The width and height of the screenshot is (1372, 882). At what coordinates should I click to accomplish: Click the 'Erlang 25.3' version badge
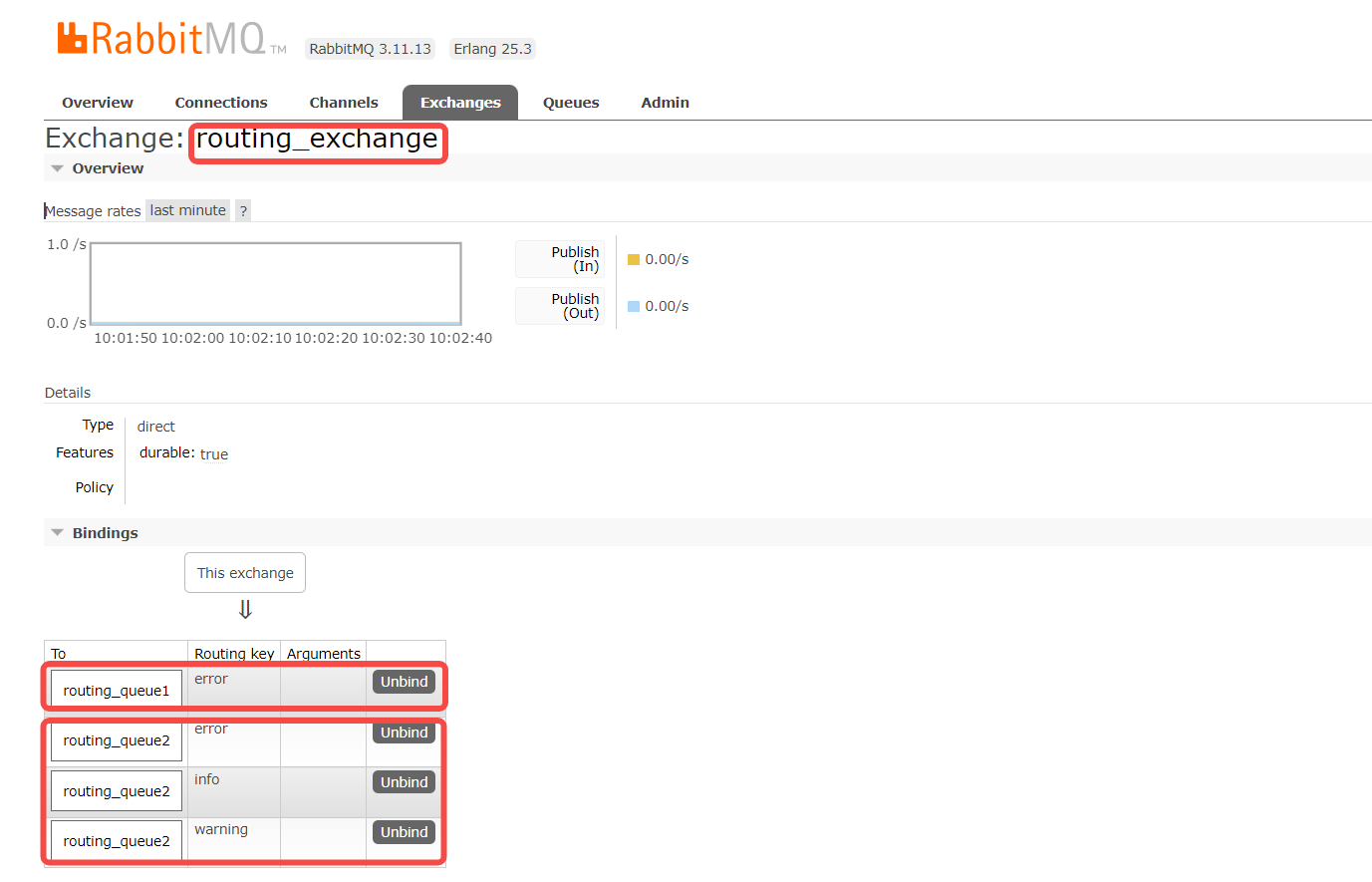492,49
